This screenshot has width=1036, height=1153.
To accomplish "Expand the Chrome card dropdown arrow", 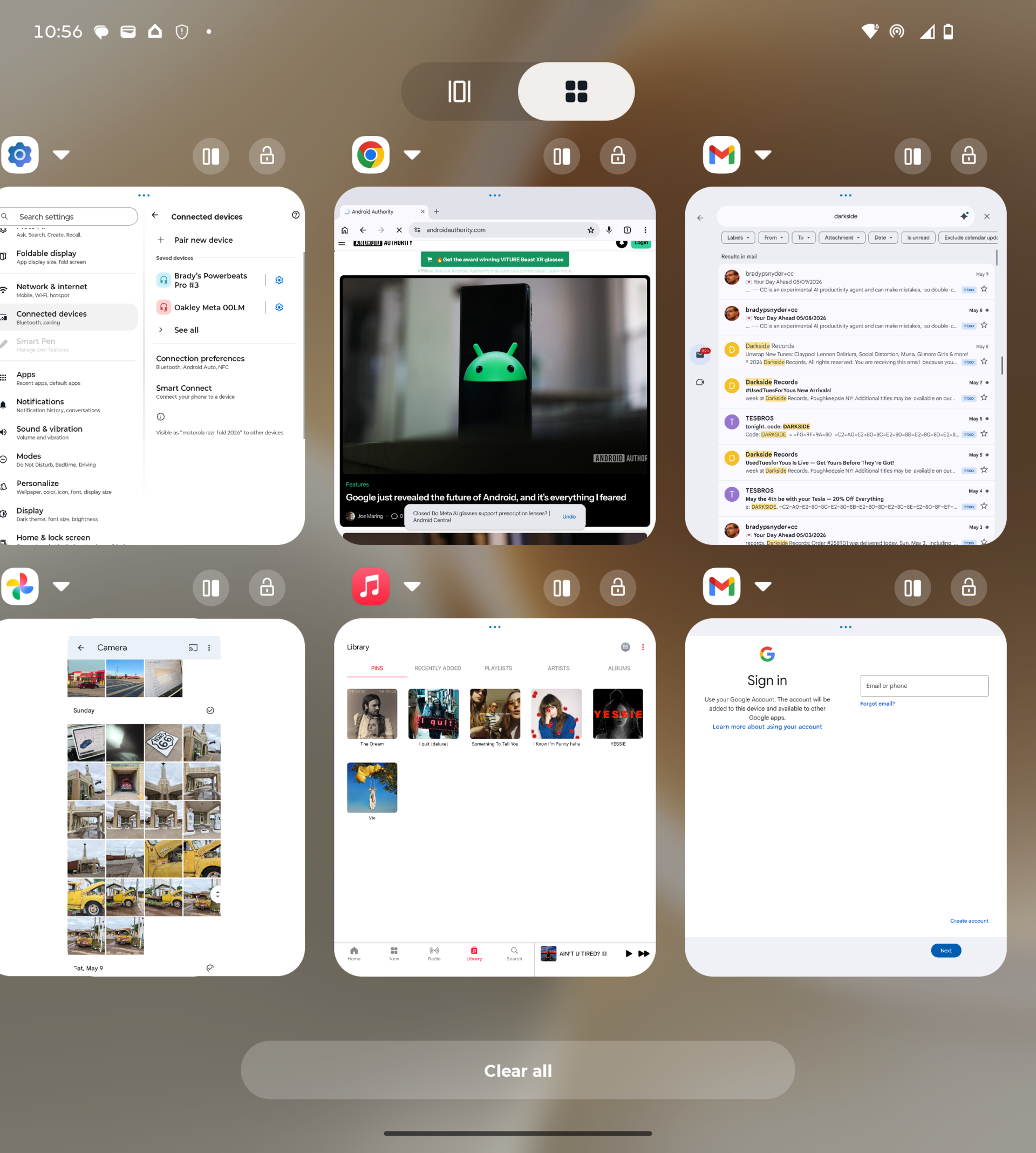I will (412, 155).
